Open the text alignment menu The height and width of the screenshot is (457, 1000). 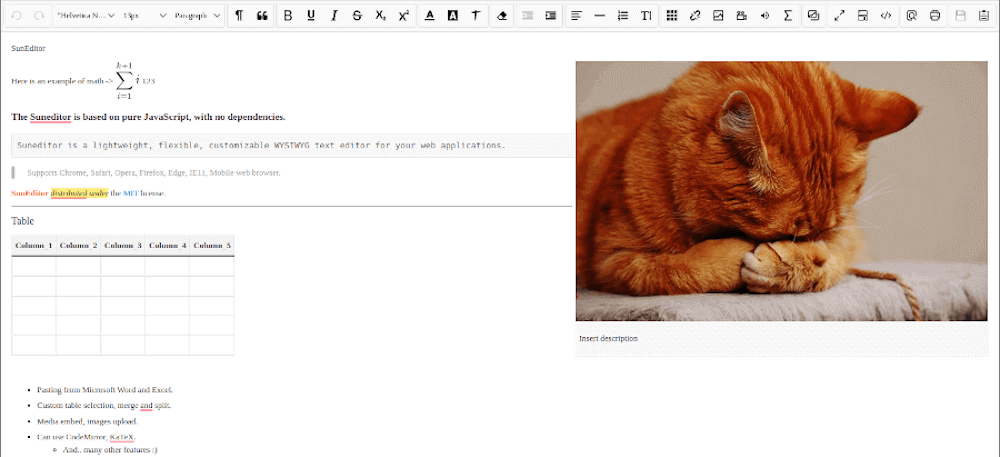[x=577, y=16]
